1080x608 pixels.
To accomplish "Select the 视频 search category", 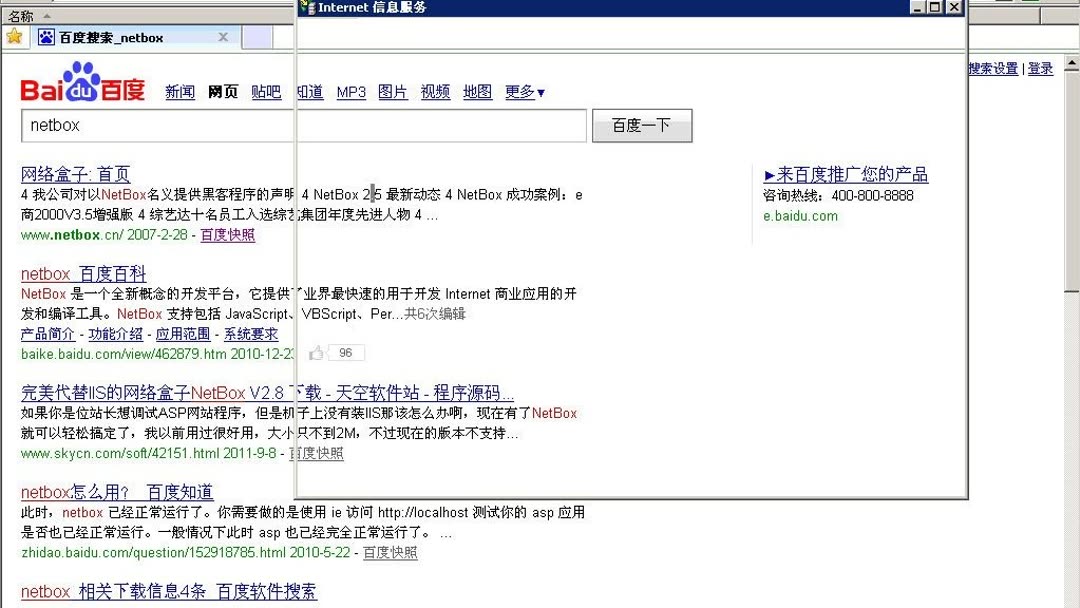I will [434, 92].
